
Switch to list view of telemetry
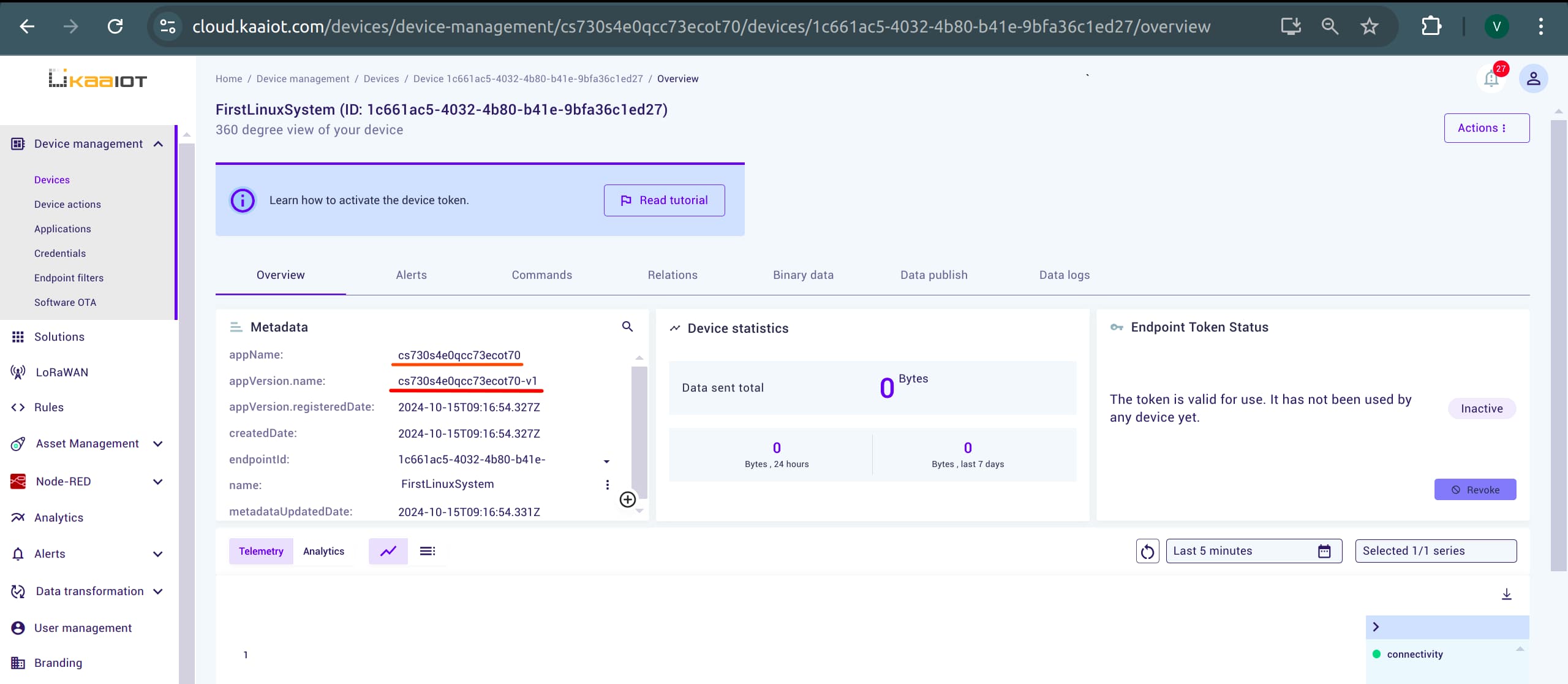coord(428,551)
